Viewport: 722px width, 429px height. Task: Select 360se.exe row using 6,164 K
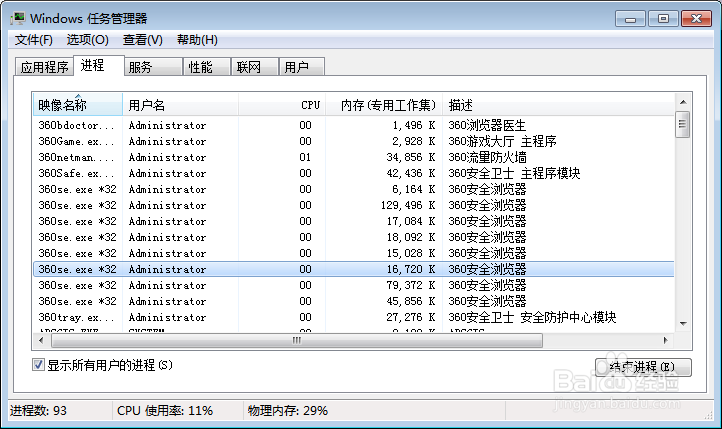tap(354, 189)
